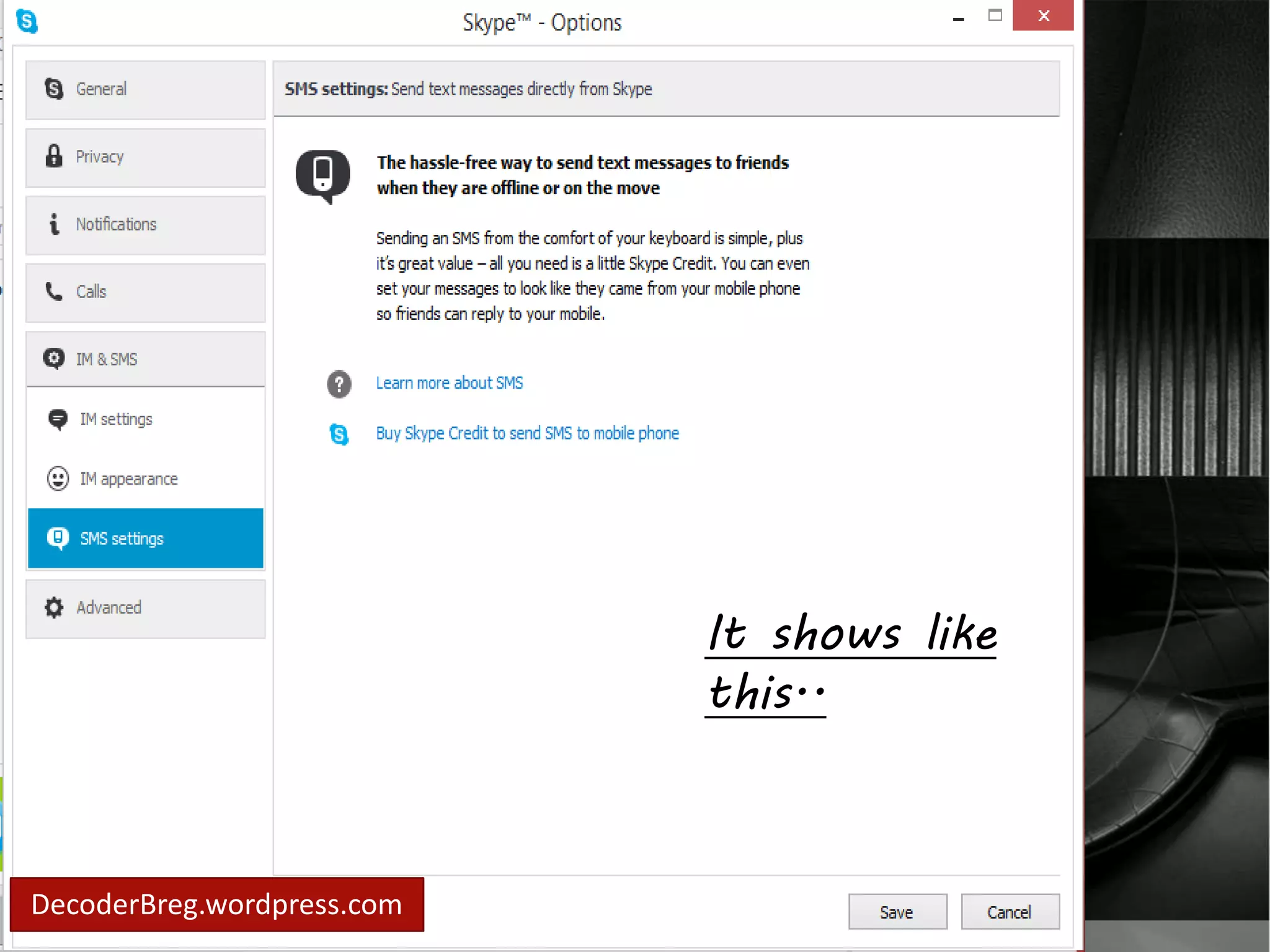Open the Learn more about SMS link
Image resolution: width=1270 pixels, height=952 pixels.
point(450,383)
